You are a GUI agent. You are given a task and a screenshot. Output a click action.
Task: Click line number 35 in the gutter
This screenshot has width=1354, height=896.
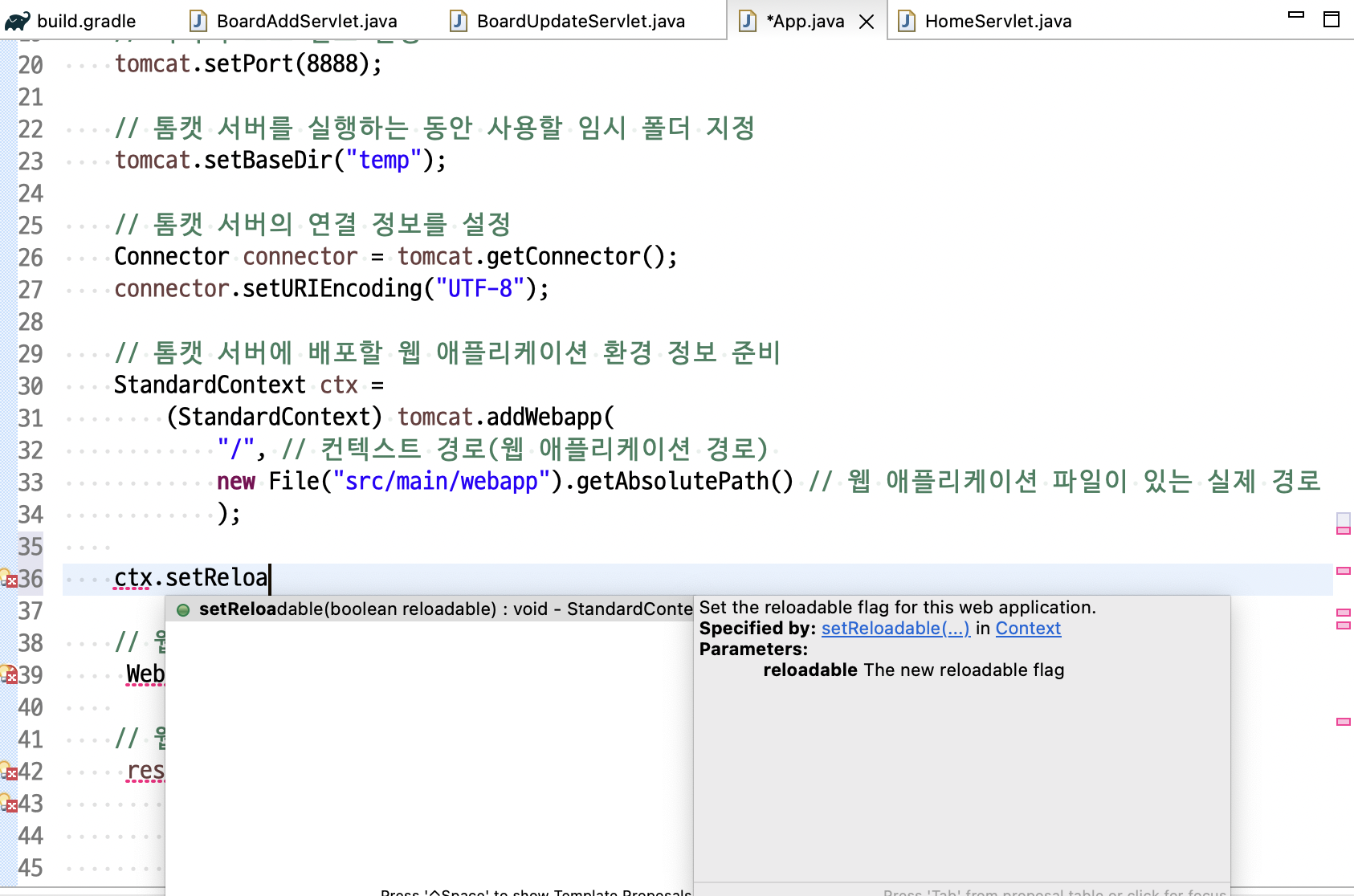click(x=31, y=547)
